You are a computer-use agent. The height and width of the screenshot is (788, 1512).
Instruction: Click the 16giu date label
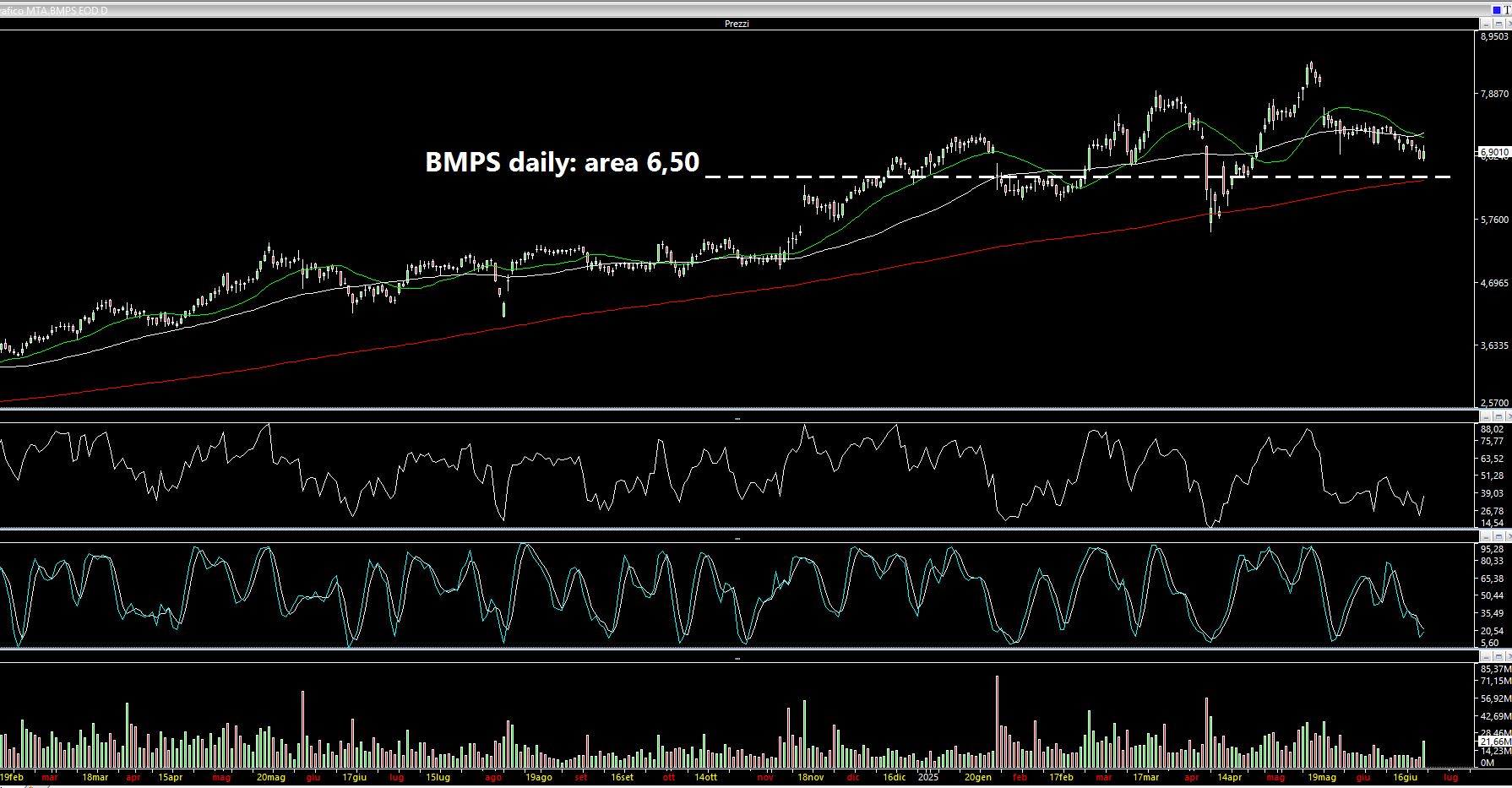point(1405,777)
